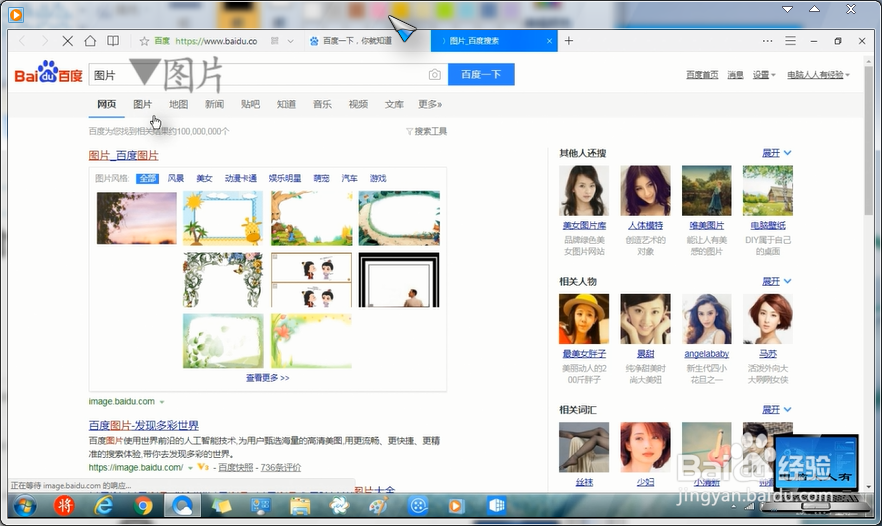This screenshot has height=526, width=882.
Task: Open the file explorer taskbar icon
Action: pyautogui.click(x=300, y=506)
